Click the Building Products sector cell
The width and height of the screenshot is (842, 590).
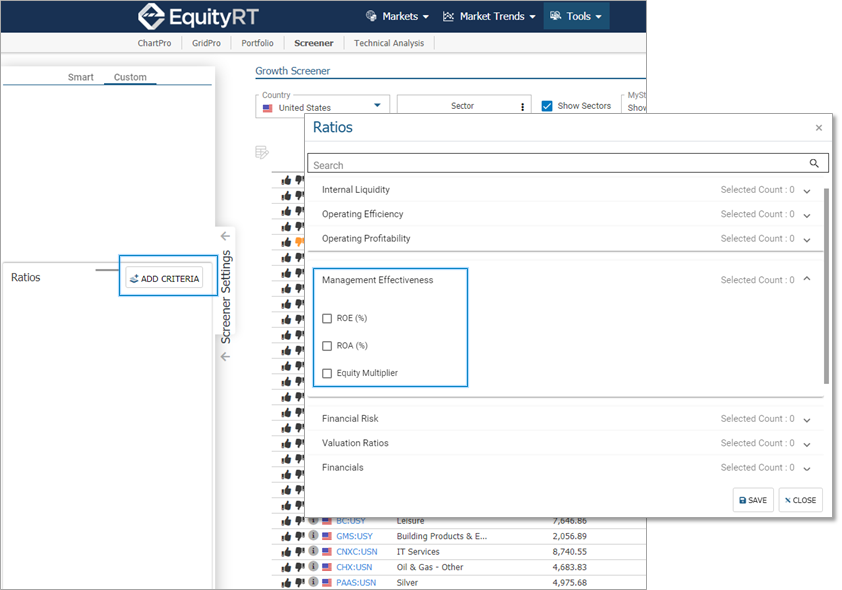[x=442, y=536]
